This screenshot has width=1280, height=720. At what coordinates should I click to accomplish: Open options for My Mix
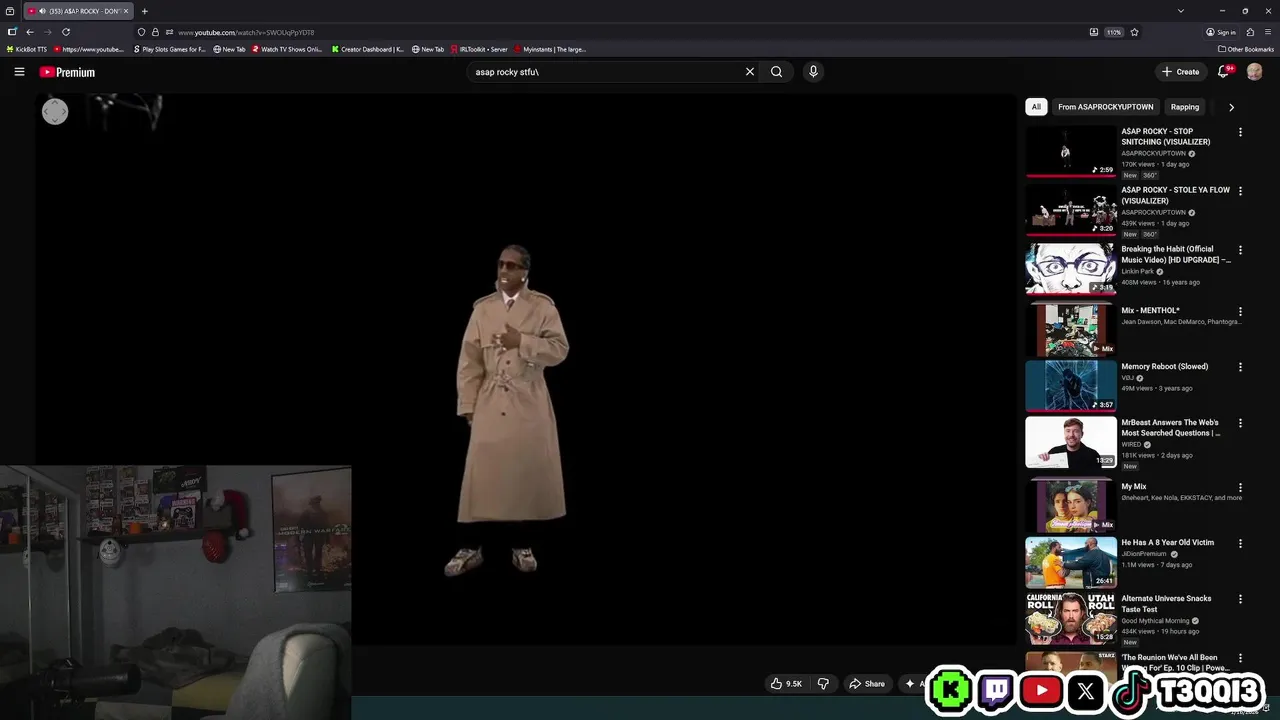(1240, 487)
